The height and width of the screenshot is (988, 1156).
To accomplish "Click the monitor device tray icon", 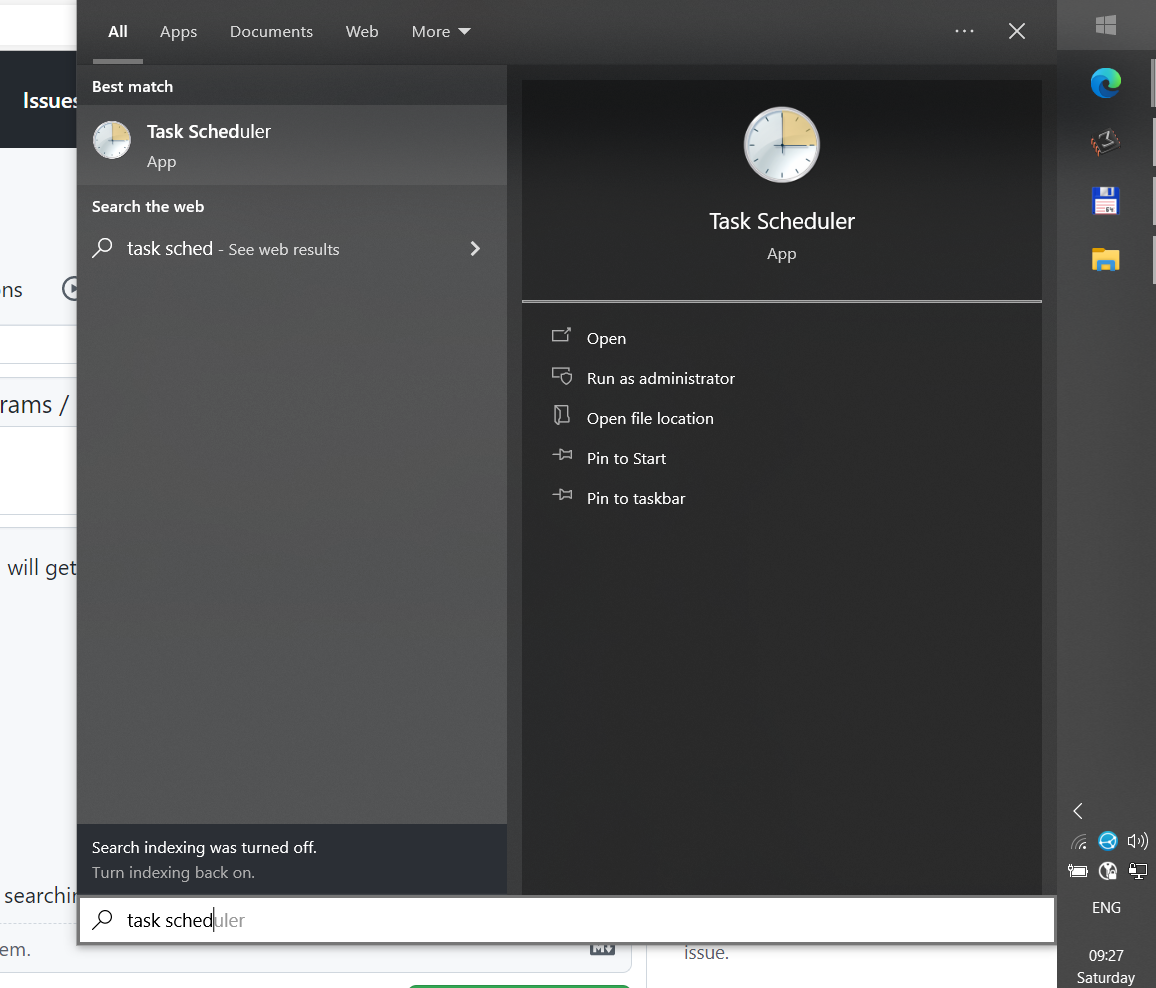I will pos(1138,872).
